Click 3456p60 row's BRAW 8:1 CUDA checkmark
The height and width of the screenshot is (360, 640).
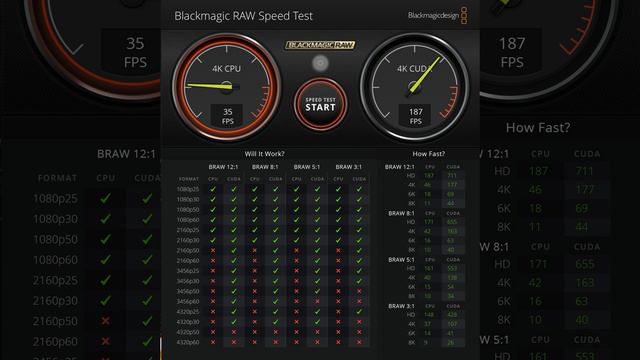[x=276, y=301]
